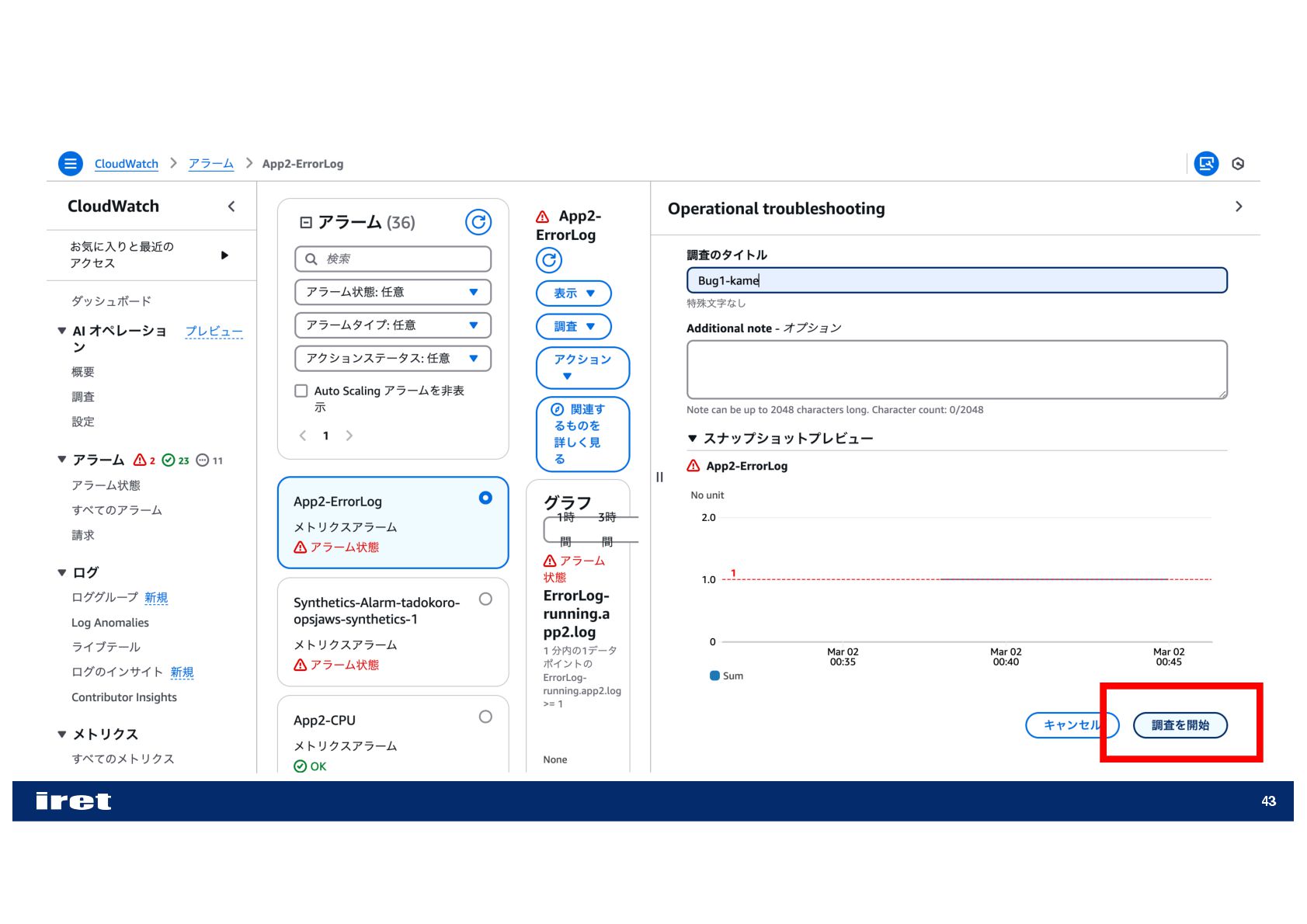This screenshot has width=1307, height=924.
Task: Open the アラームタイプ: 任意 dropdown
Action: [393, 325]
